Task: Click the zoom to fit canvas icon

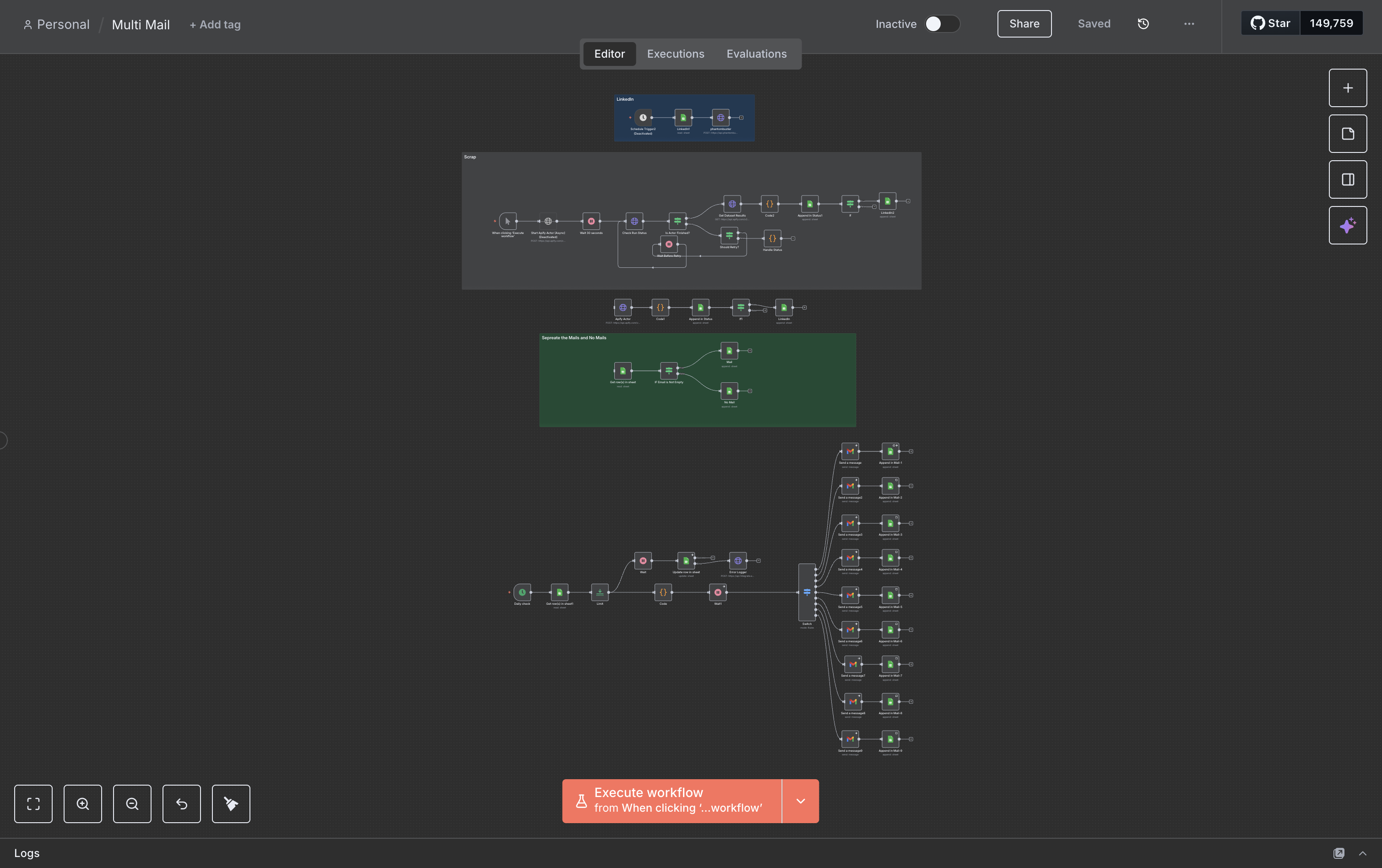Action: 33,804
